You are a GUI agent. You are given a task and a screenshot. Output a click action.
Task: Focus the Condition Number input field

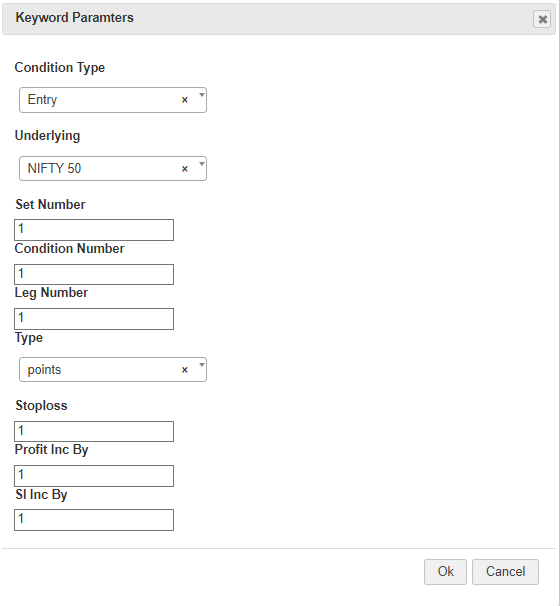coord(94,274)
